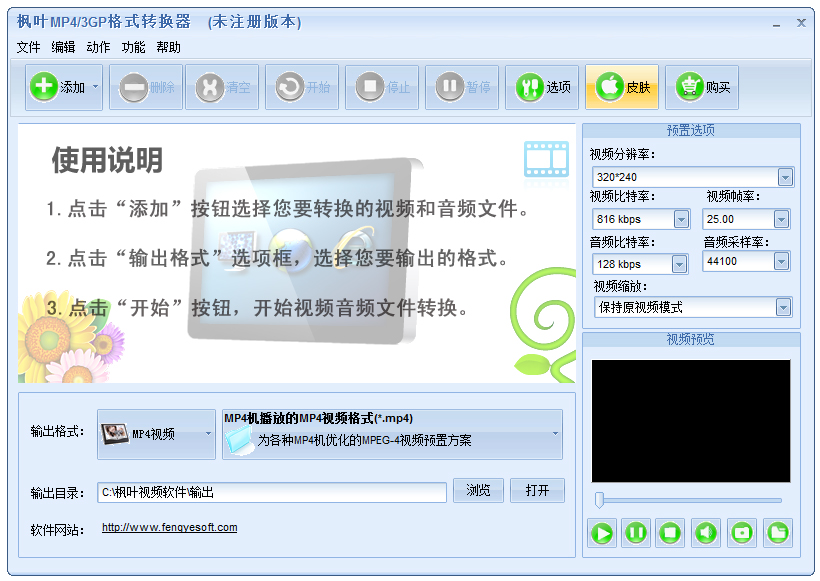Screen dimensions: 820x581
Task: Open Options (选项) from the toolbar
Action: click(542, 87)
